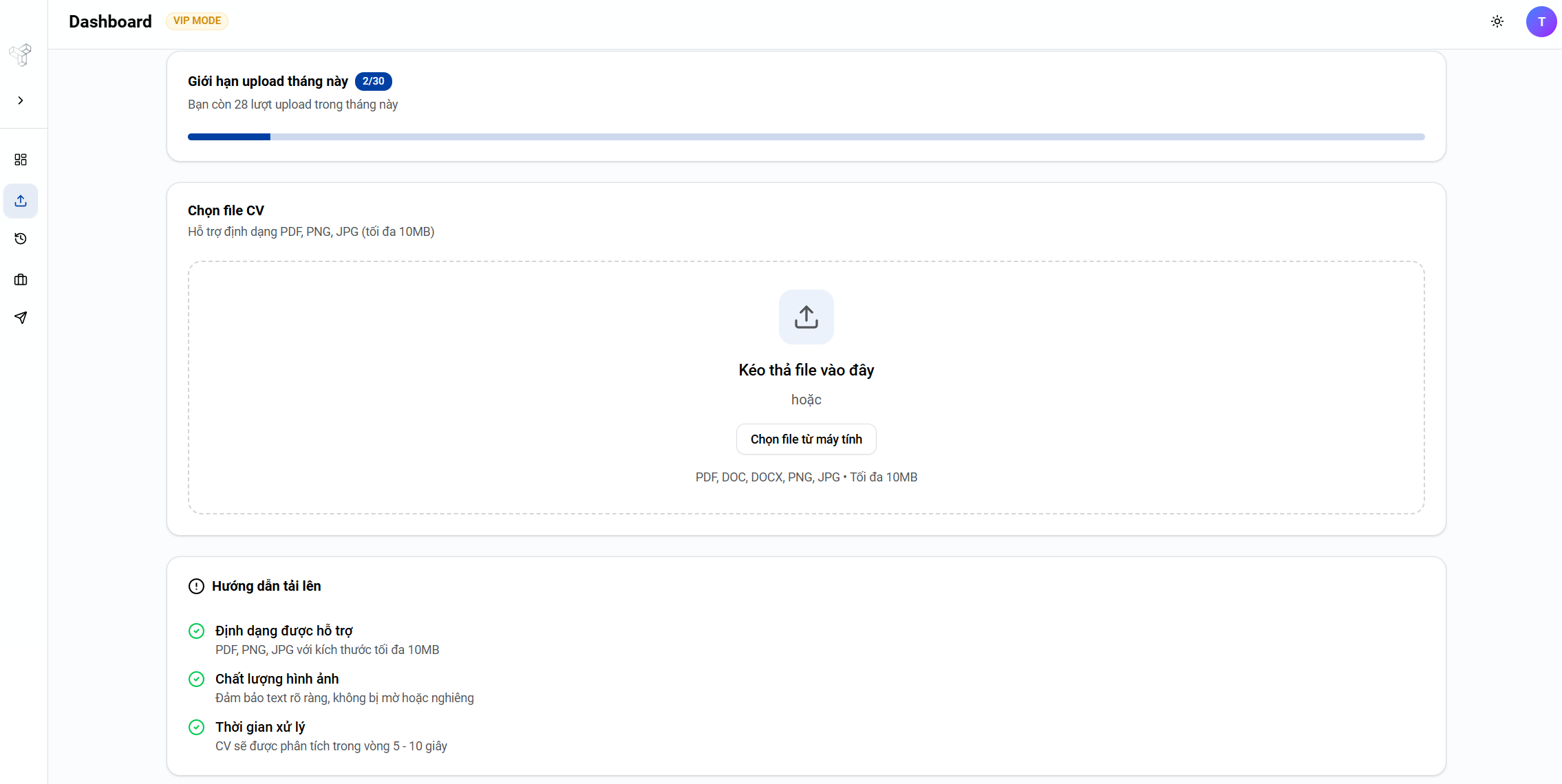Click the app logo in sidebar
Screen dimensions: 1562x784
pos(21,54)
